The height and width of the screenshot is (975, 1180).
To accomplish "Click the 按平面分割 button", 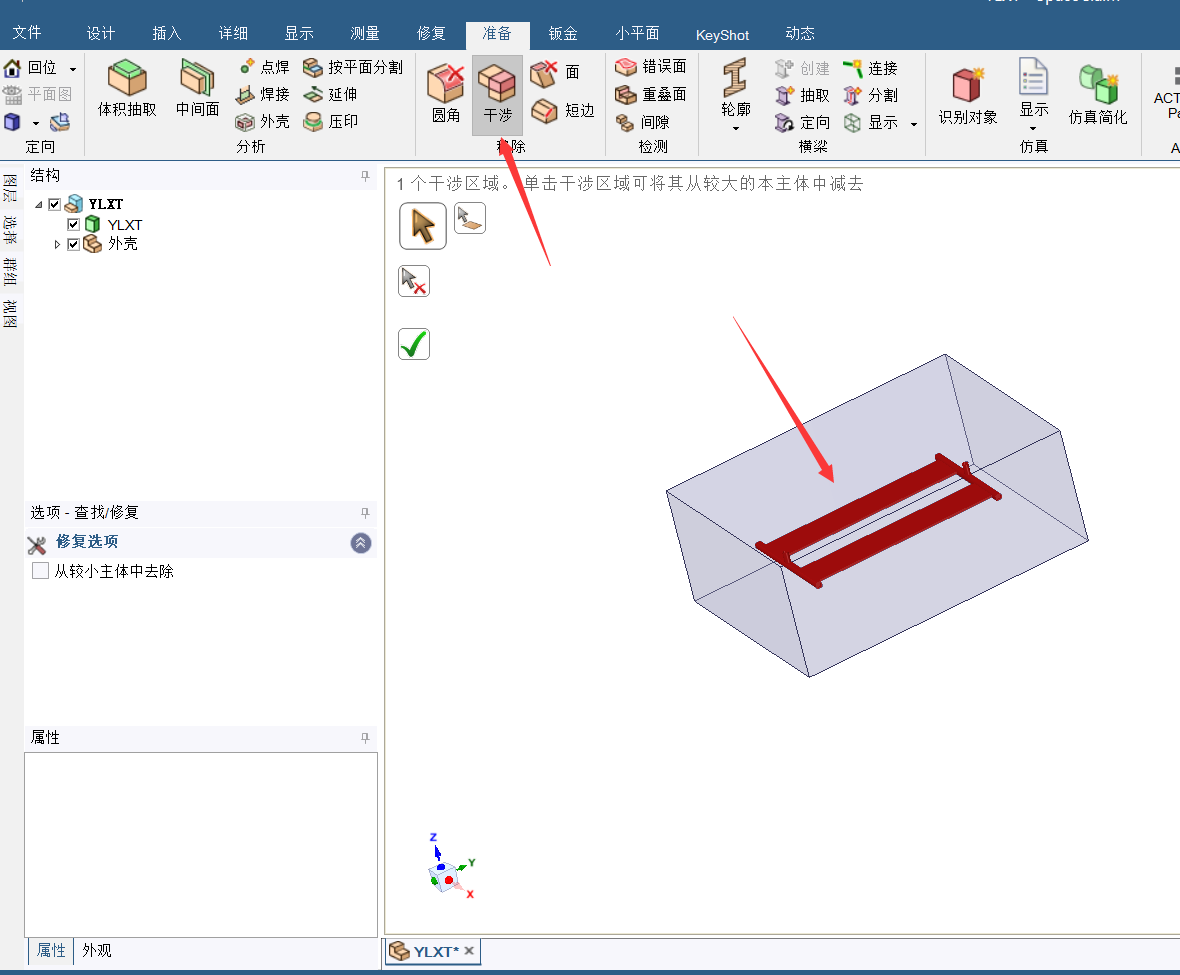I will 353,67.
